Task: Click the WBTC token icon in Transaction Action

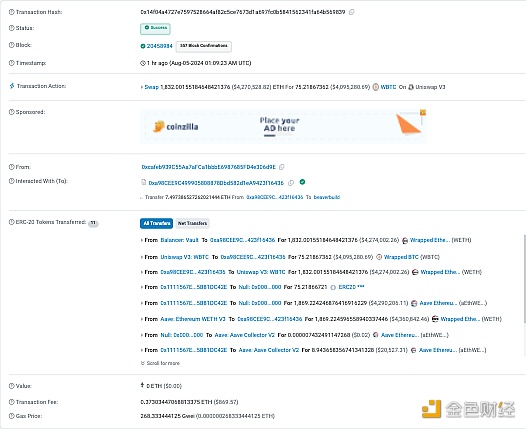Action: pyautogui.click(x=376, y=87)
